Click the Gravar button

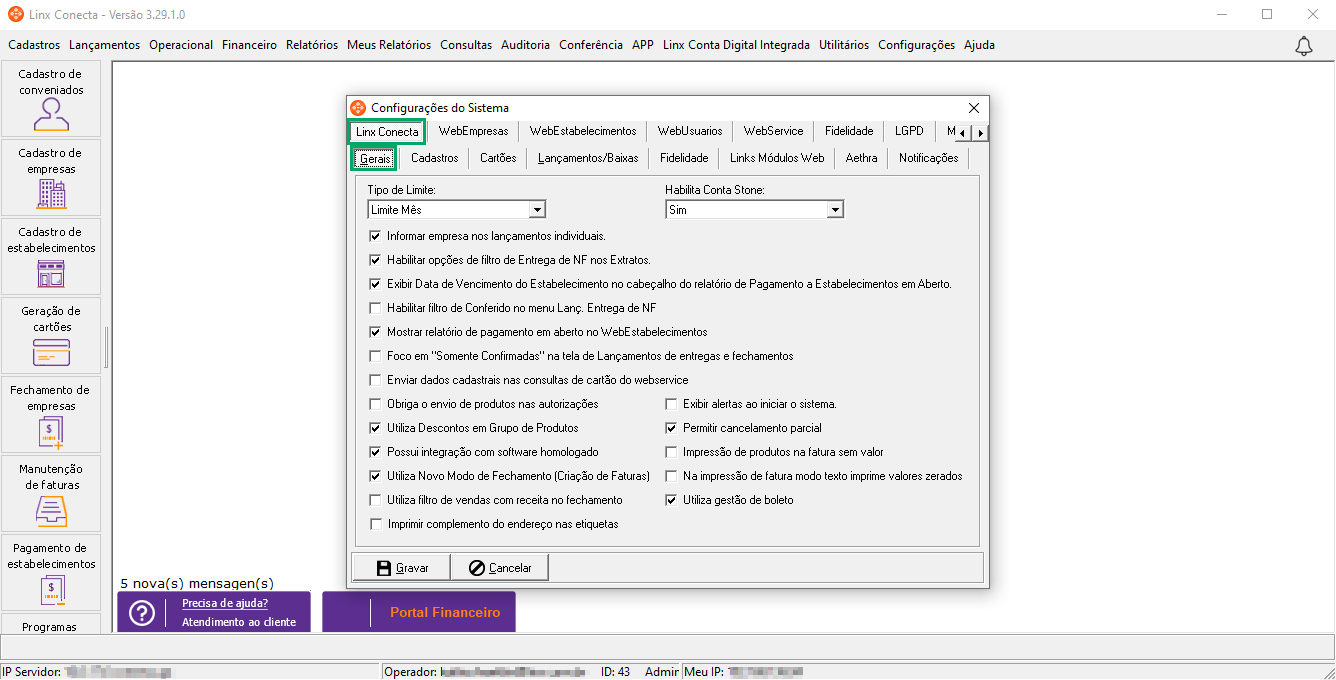coord(402,567)
